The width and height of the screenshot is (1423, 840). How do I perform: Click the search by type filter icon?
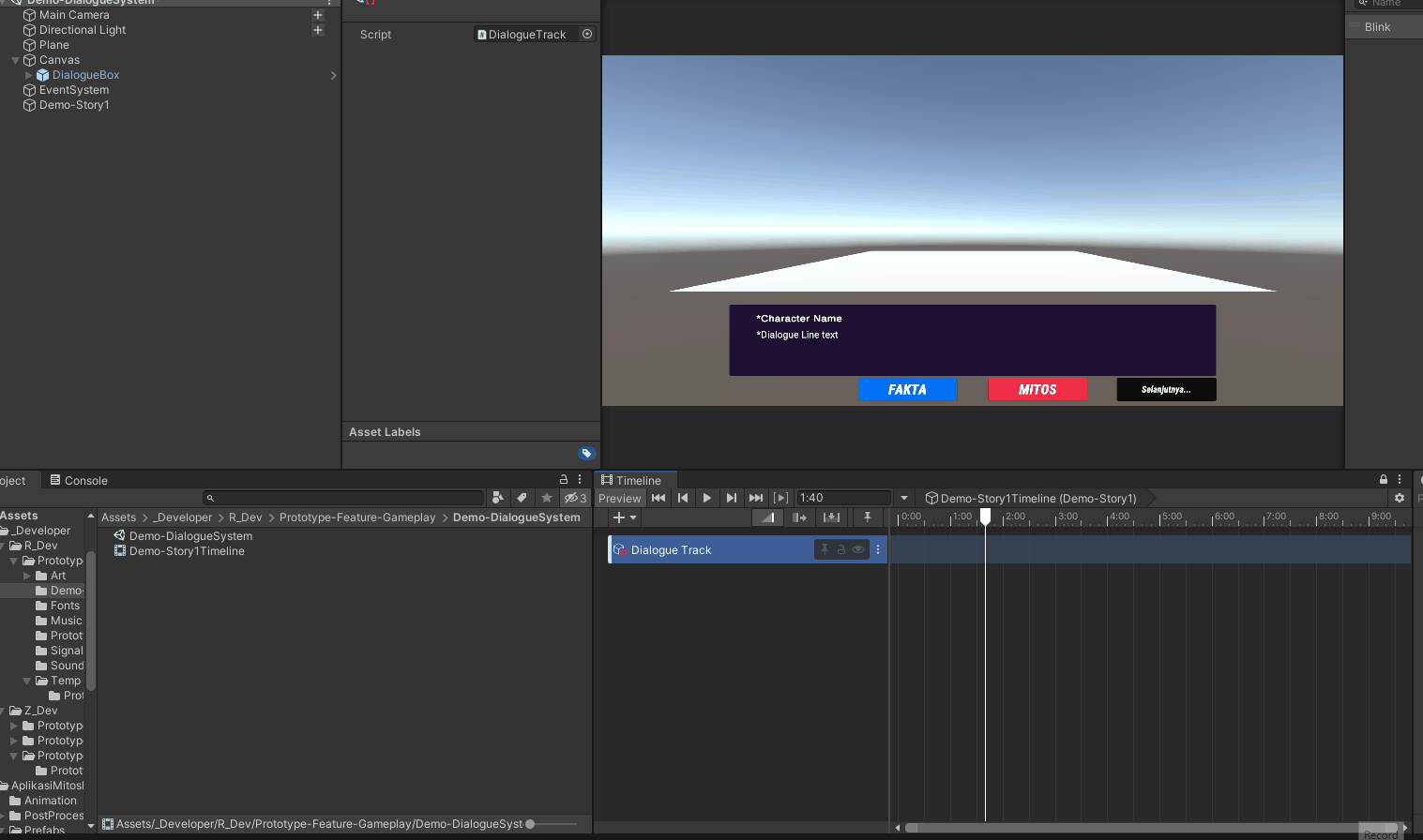click(498, 498)
